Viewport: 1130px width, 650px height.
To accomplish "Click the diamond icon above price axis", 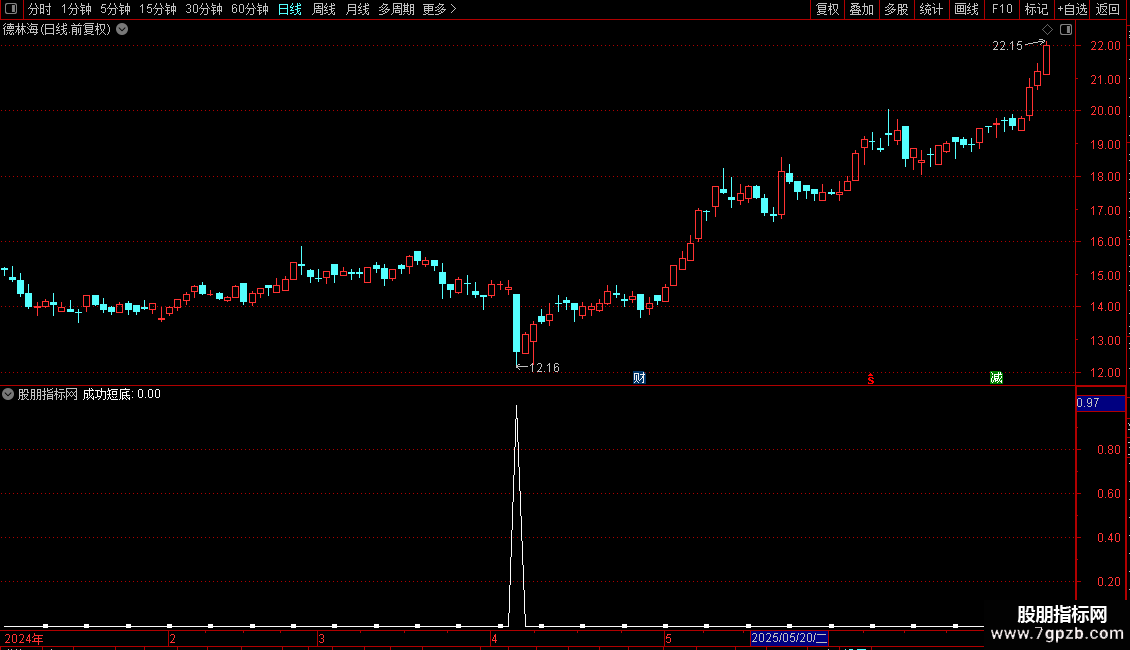I will point(1048,30).
